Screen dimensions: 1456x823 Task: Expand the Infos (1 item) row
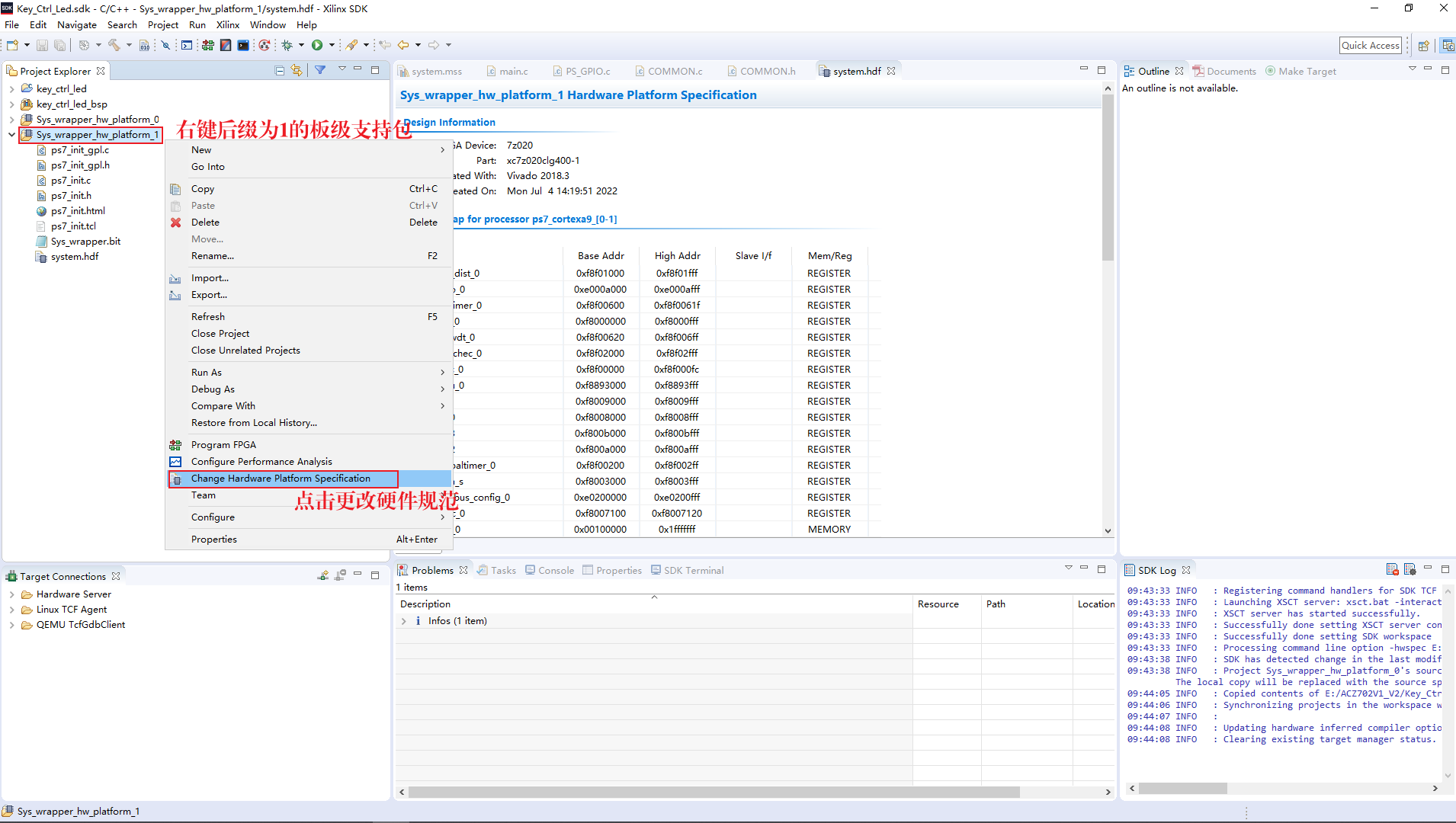[404, 621]
